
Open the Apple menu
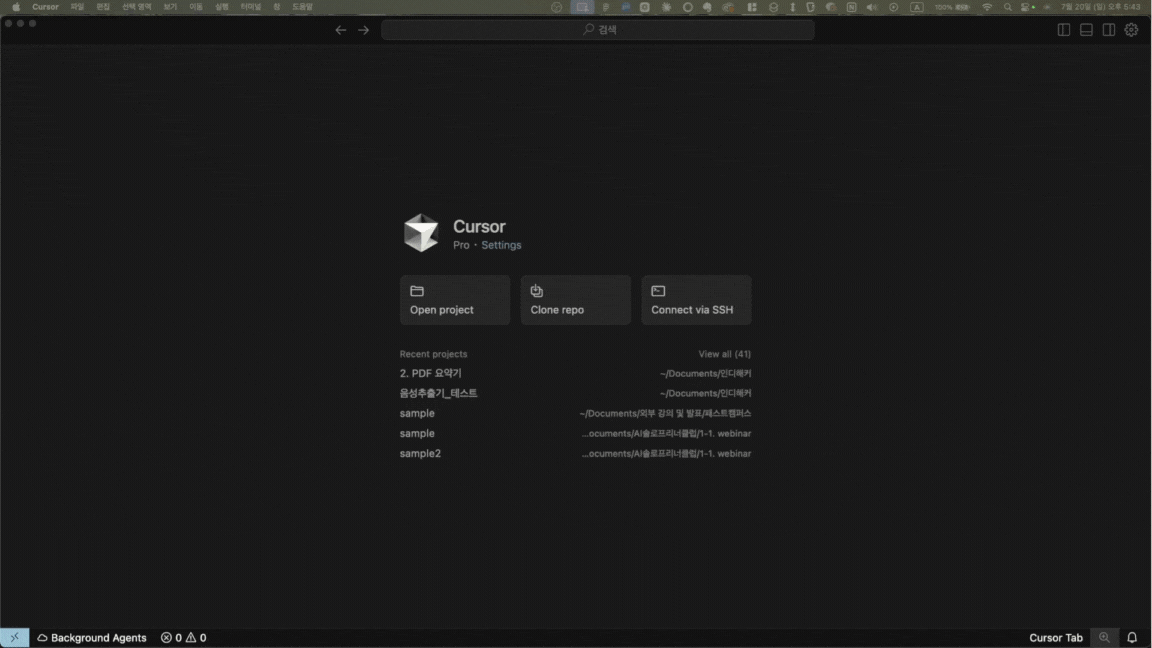16,7
